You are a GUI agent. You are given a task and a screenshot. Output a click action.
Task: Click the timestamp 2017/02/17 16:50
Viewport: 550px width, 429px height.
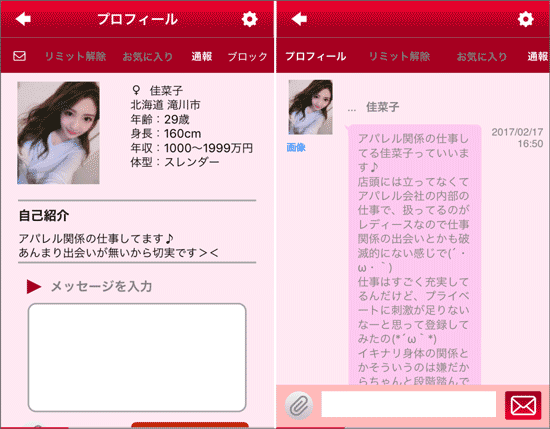click(517, 138)
